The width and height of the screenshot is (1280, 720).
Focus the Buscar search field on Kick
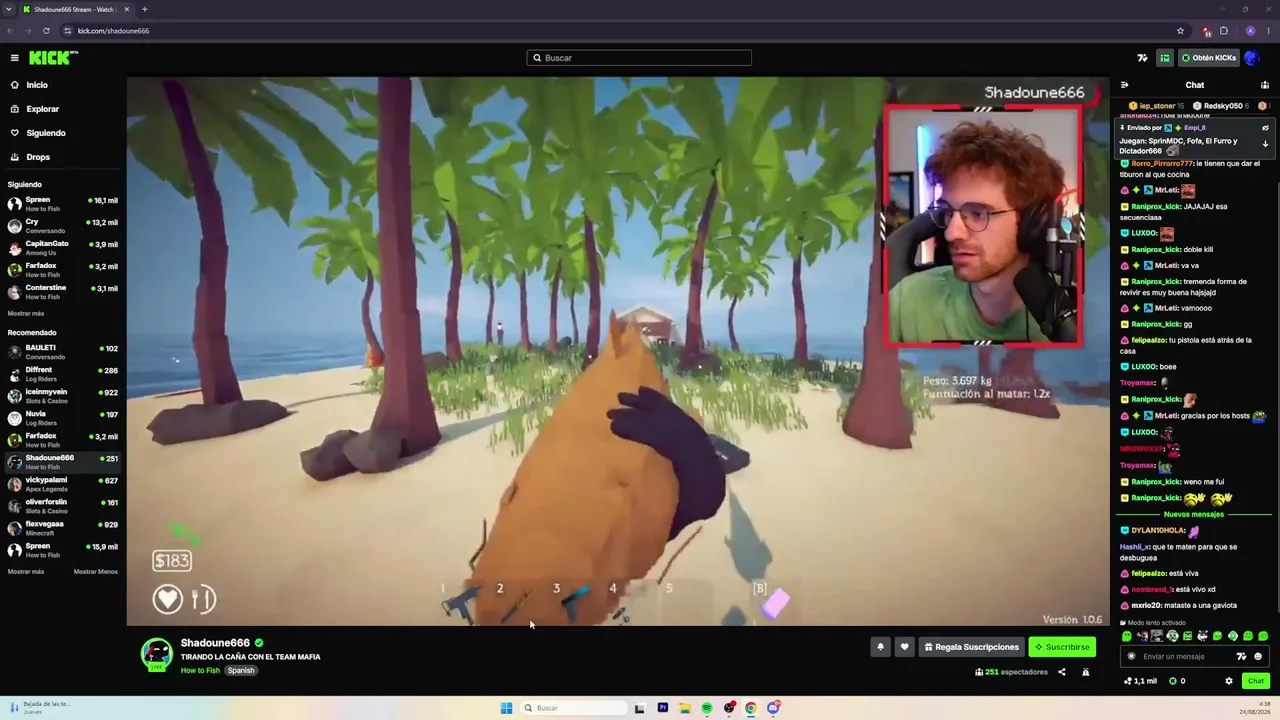click(639, 58)
